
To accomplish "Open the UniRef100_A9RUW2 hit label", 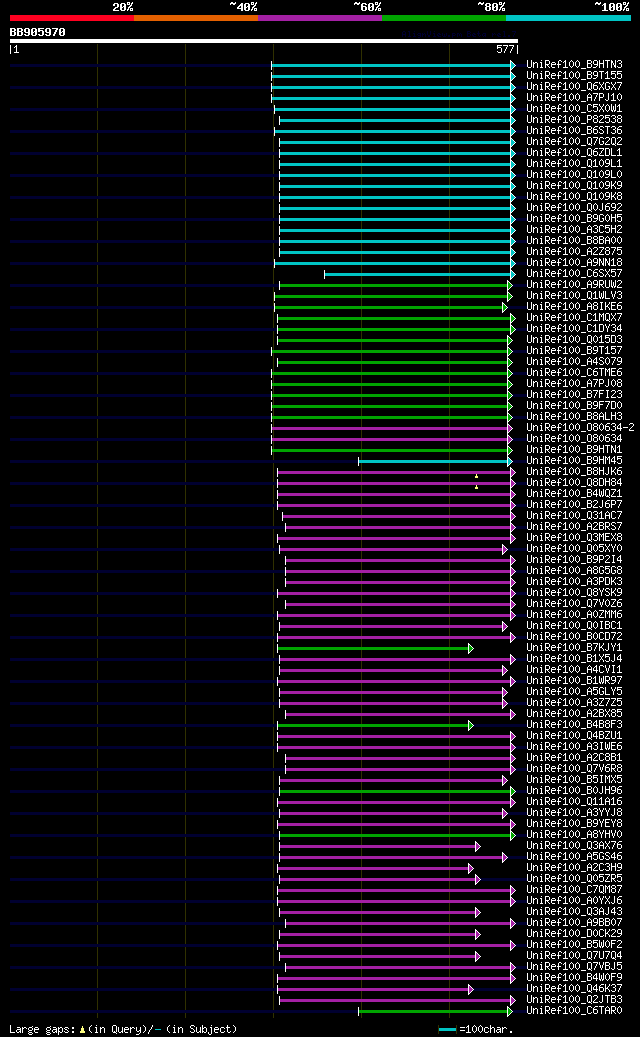I will [574, 284].
